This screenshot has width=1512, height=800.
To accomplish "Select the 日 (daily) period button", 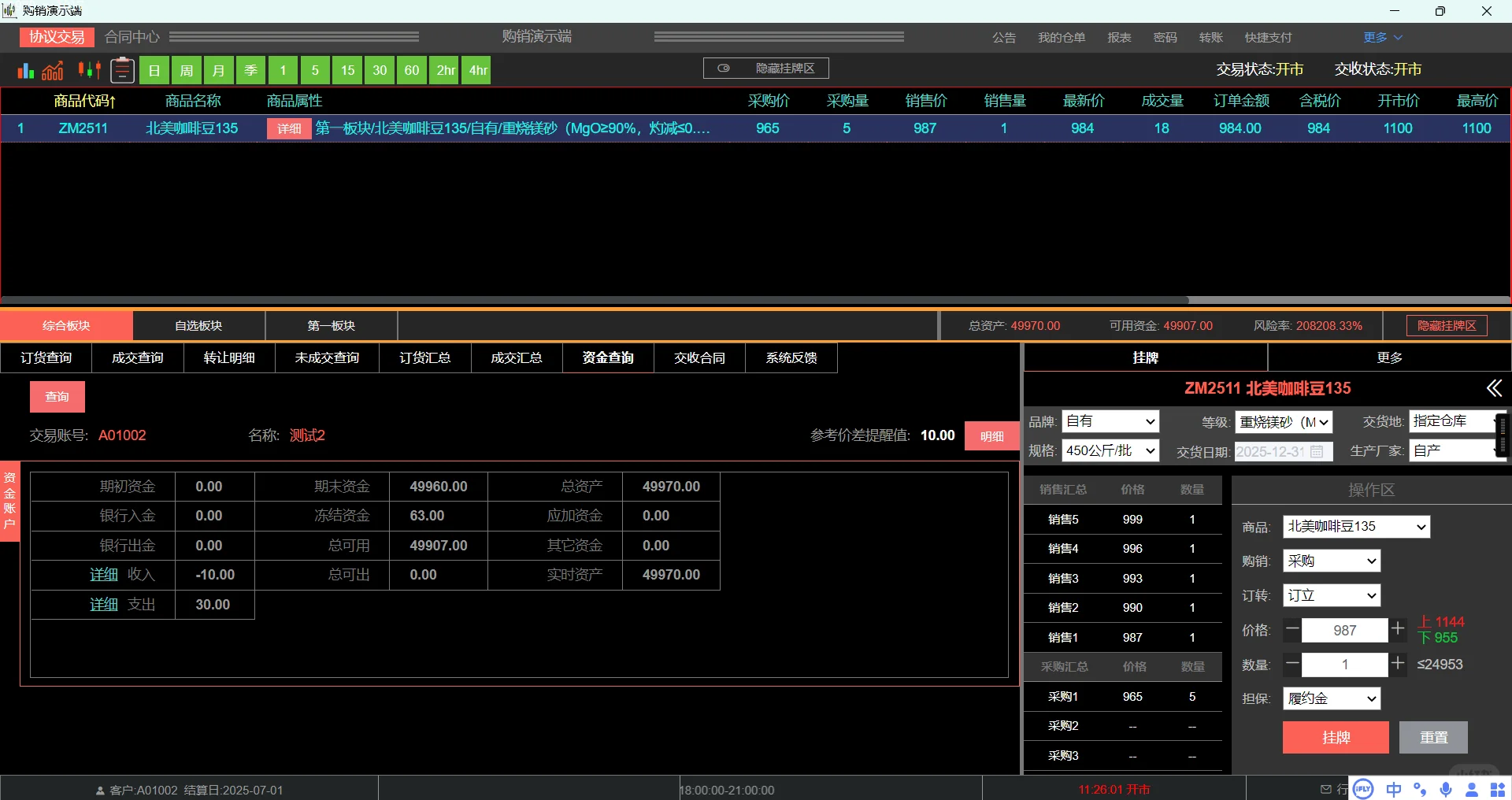I will point(154,70).
